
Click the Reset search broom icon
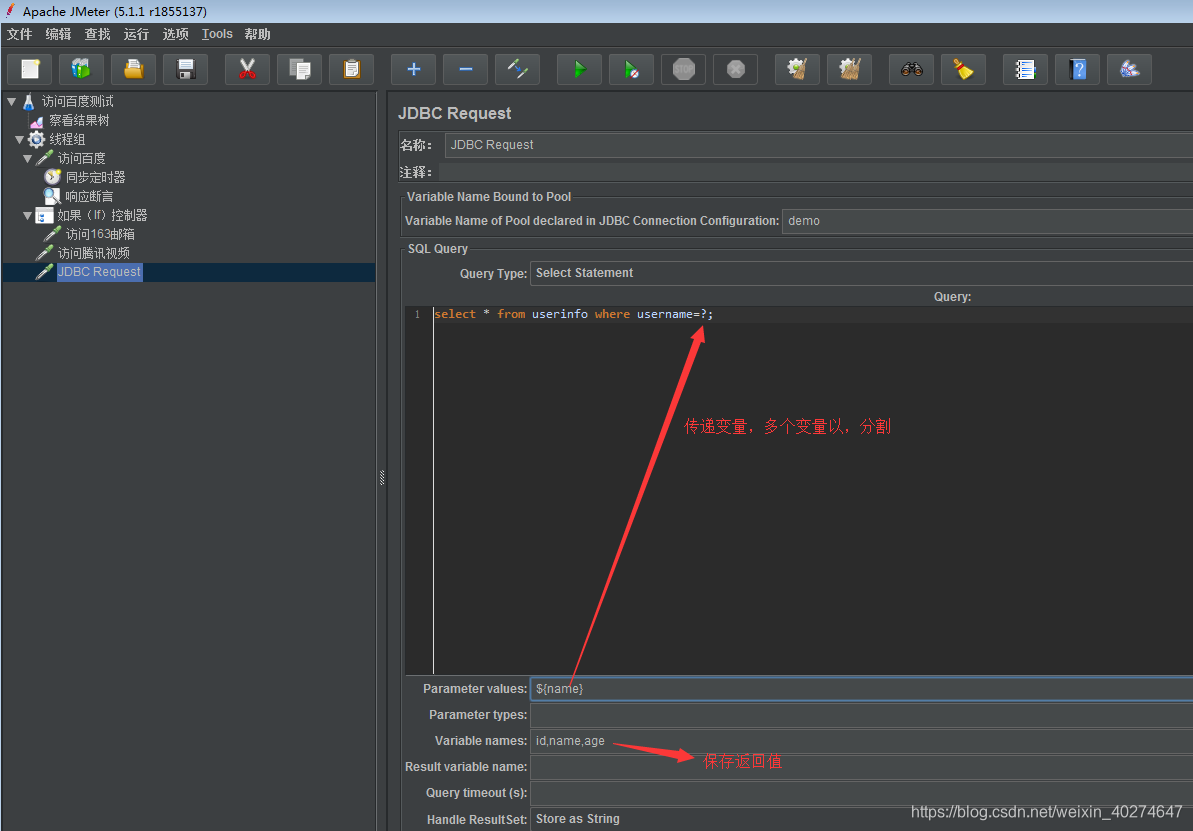click(964, 69)
